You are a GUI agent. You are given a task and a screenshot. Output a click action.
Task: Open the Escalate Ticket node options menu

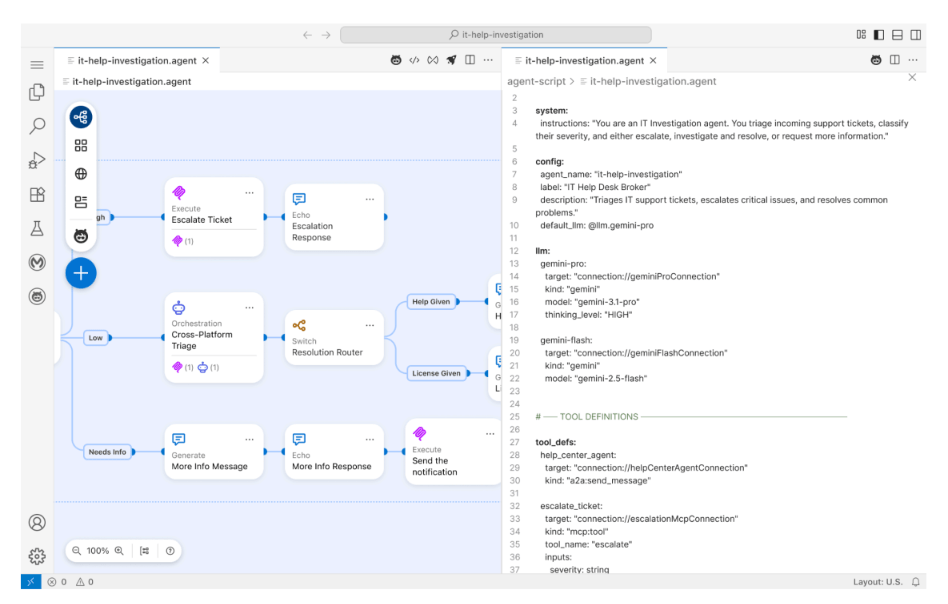(249, 192)
